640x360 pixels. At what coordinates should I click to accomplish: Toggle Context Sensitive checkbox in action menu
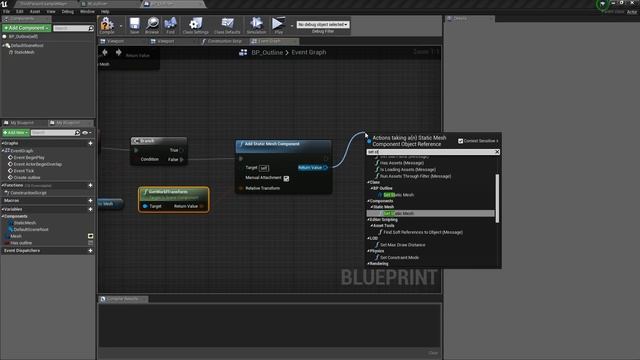tap(460, 141)
